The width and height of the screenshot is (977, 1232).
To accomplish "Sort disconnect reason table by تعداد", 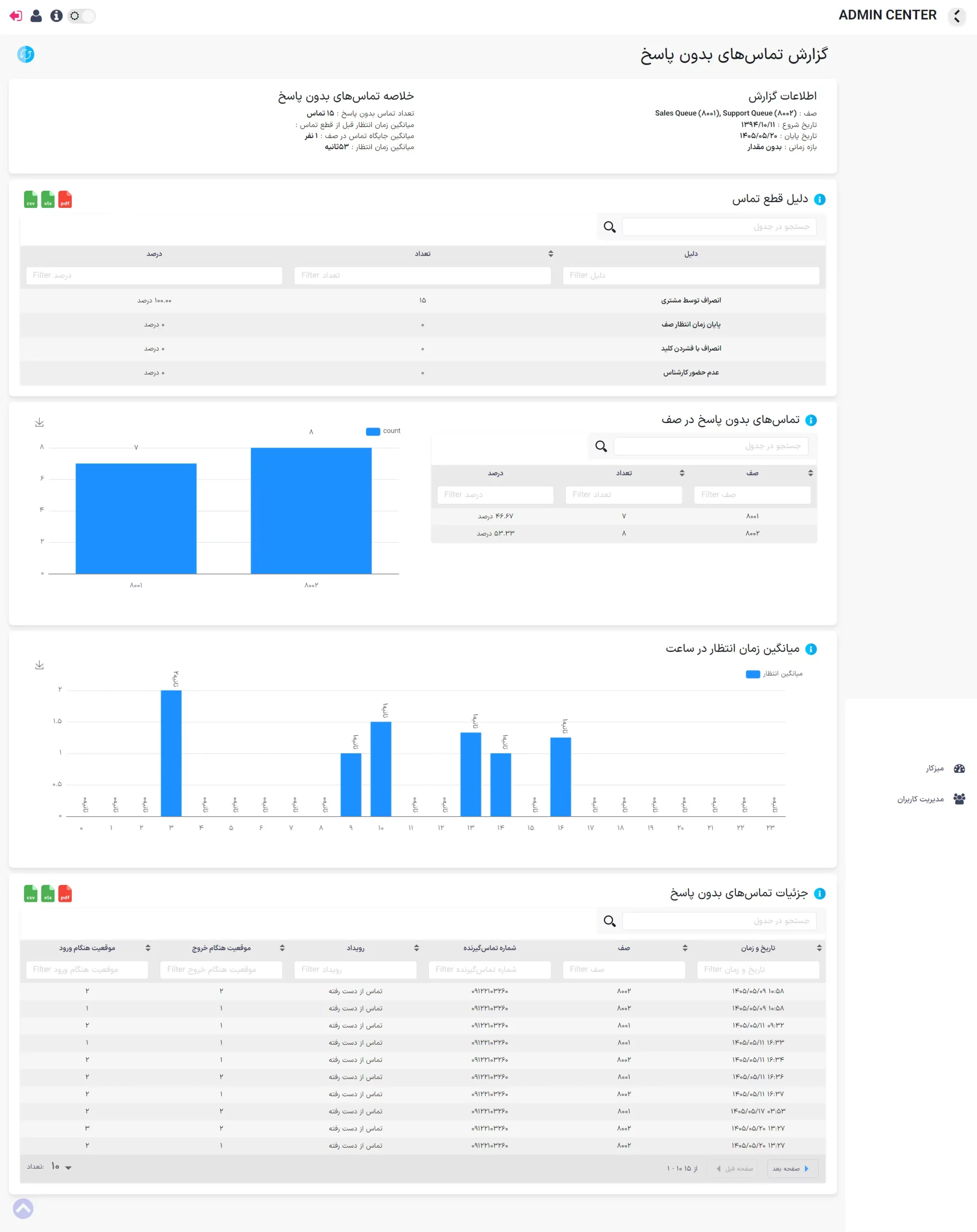I will tap(550, 254).
